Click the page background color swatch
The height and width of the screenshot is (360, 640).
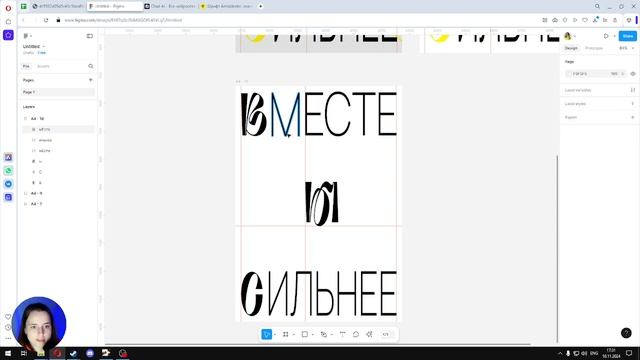(x=569, y=74)
